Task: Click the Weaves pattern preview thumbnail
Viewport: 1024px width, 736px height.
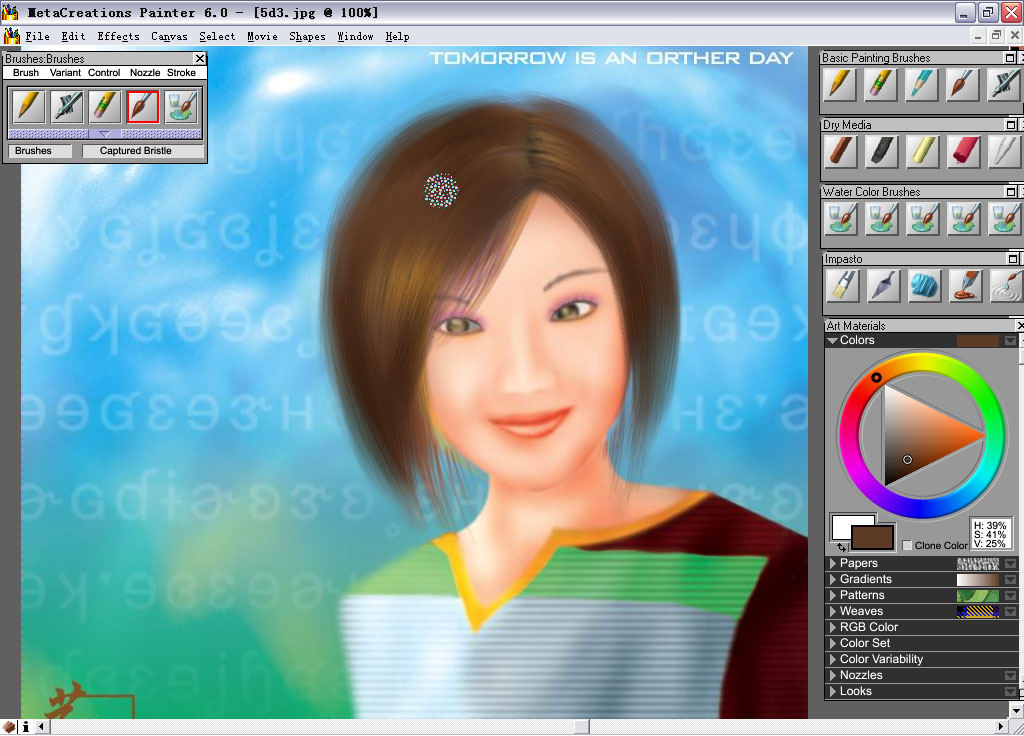Action: 978,612
